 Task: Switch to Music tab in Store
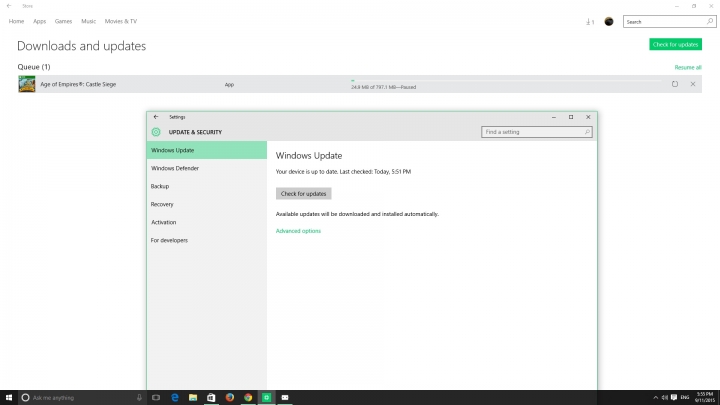coord(89,21)
